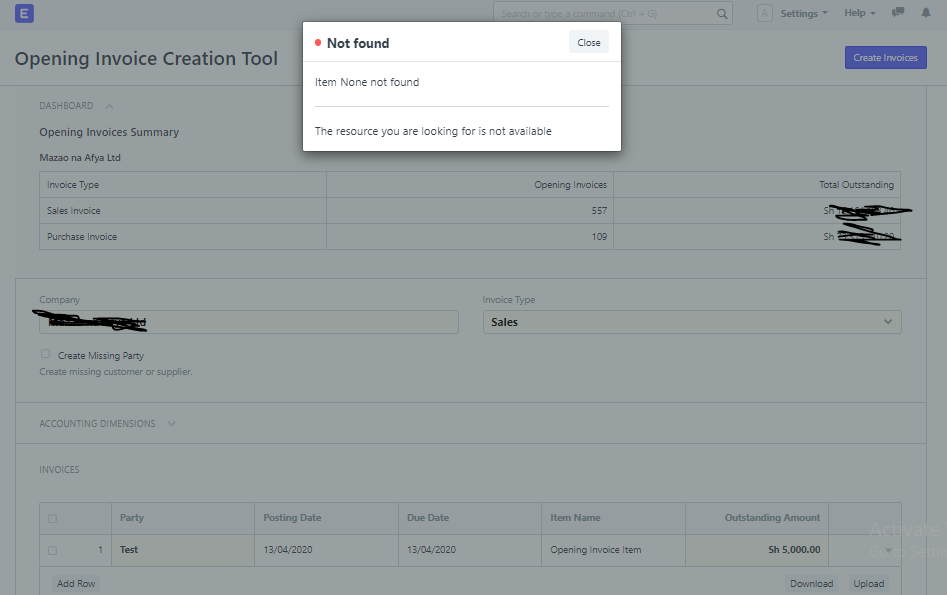Close the Not found dialog
Viewport: 947px width, 595px height.
point(588,42)
